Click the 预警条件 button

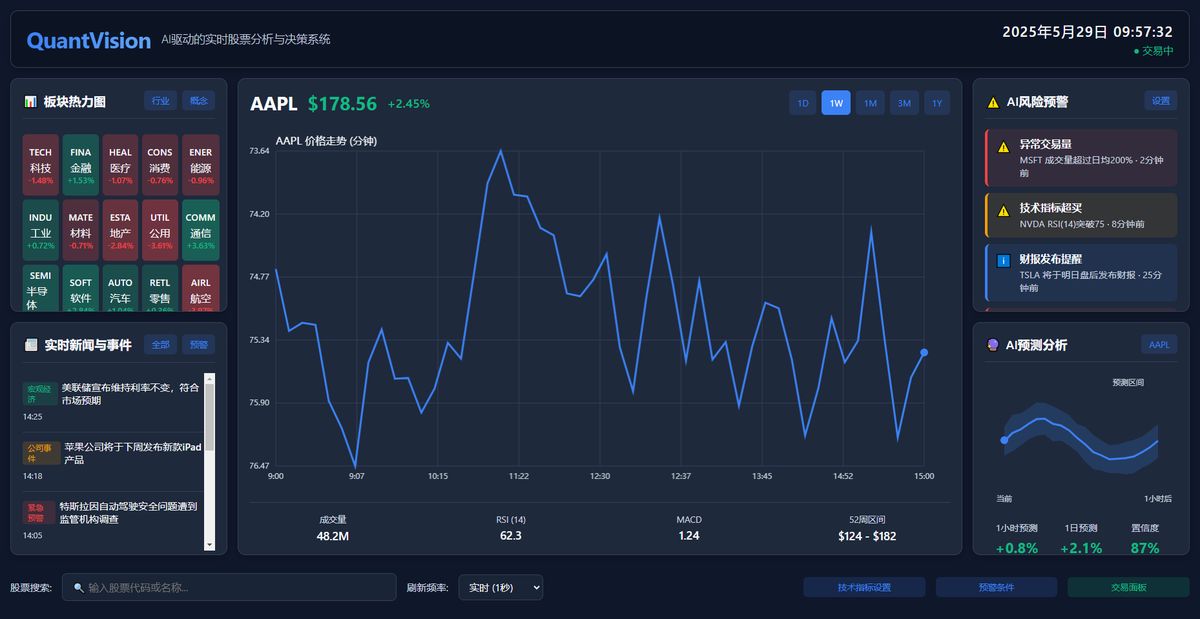tap(997, 587)
